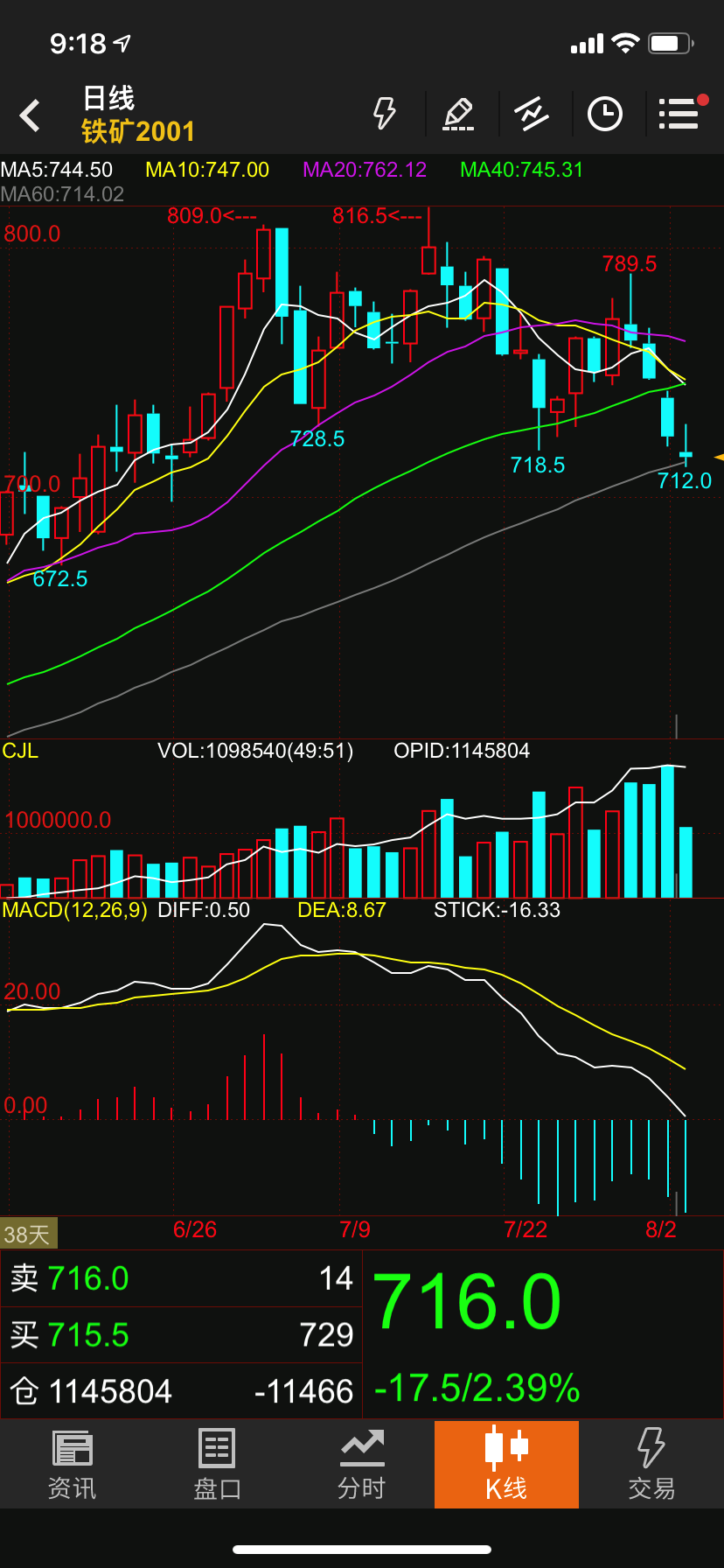The height and width of the screenshot is (1568, 724).
Task: Open the 资讯 news tab
Action: [72, 1465]
